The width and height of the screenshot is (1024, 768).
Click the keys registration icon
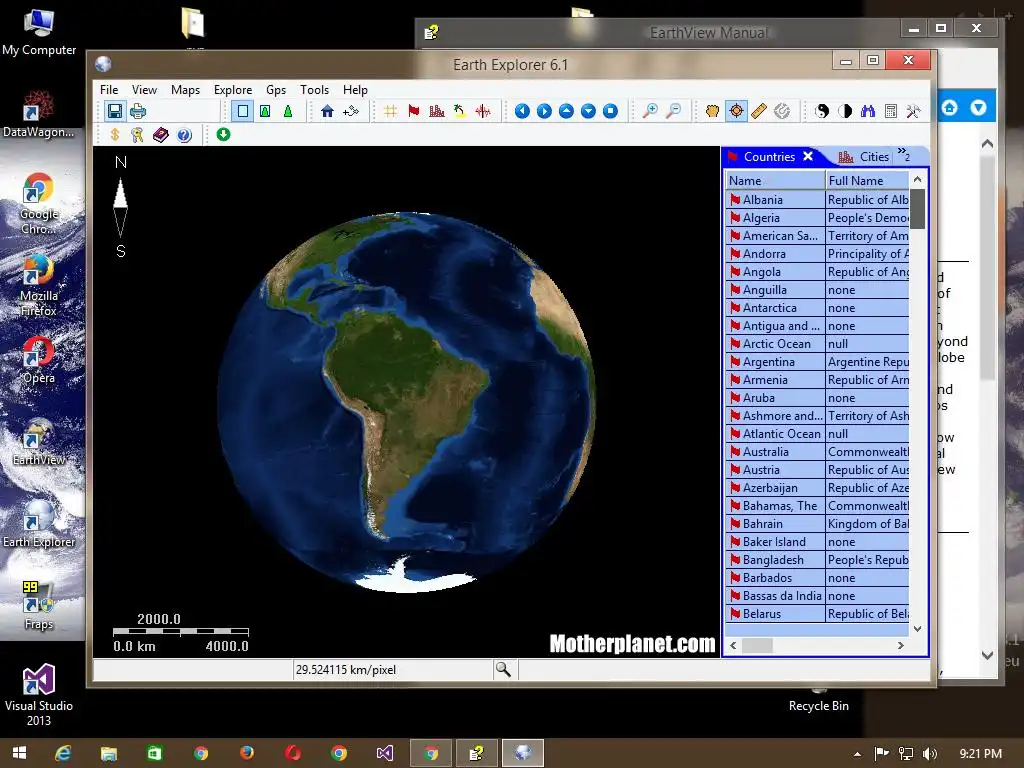(137, 135)
